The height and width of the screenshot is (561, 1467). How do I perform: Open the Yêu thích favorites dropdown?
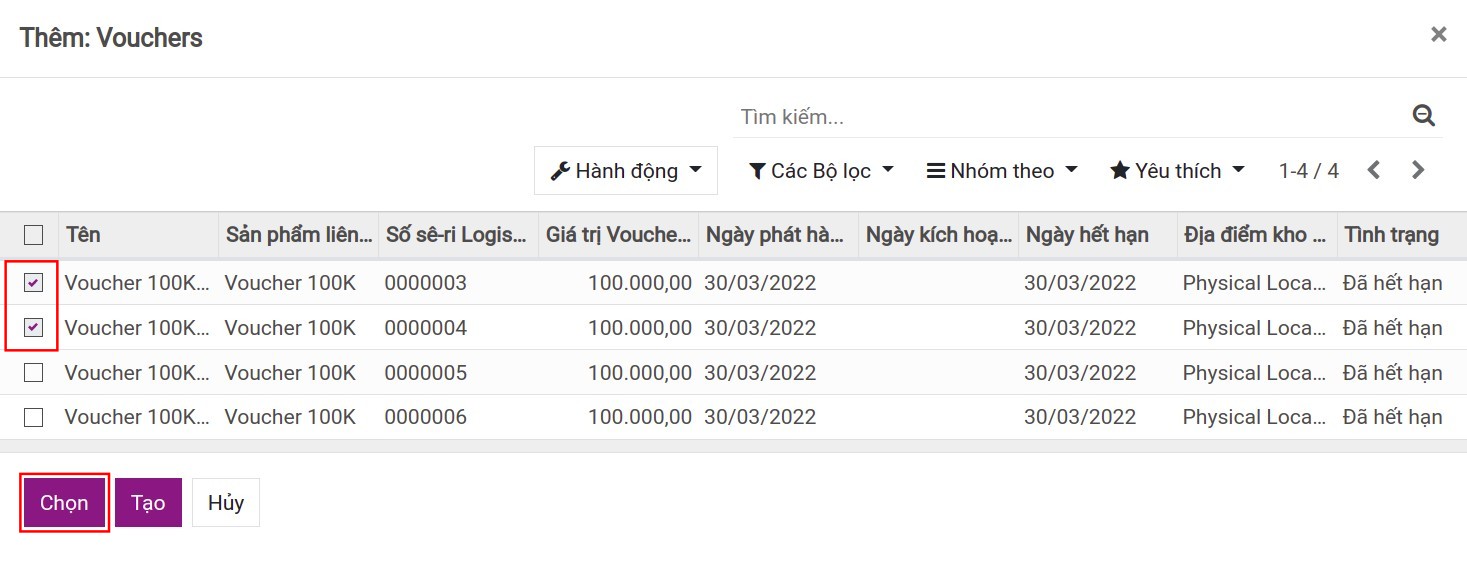[x=1177, y=171]
